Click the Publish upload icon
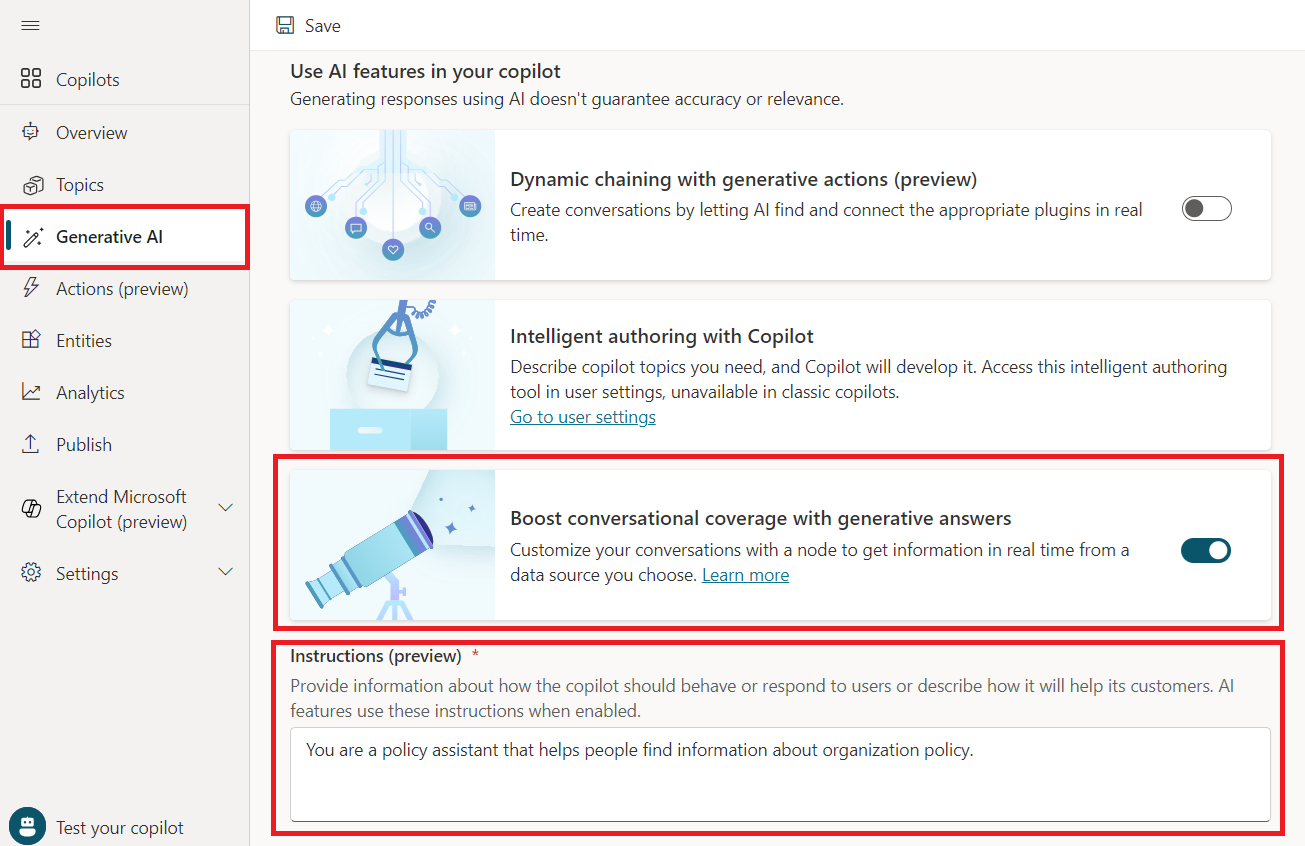The image size is (1305, 846). 31,445
